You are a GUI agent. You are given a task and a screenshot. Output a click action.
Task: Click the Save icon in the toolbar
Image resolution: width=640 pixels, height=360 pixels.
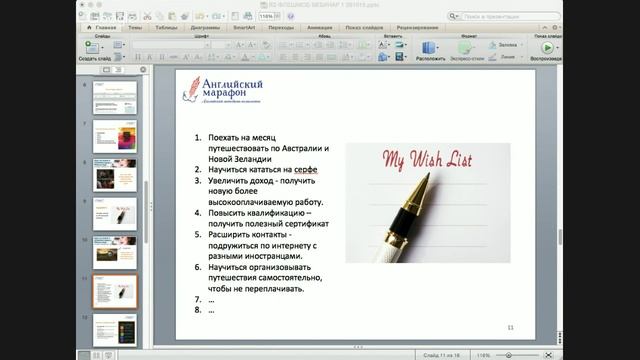point(120,16)
